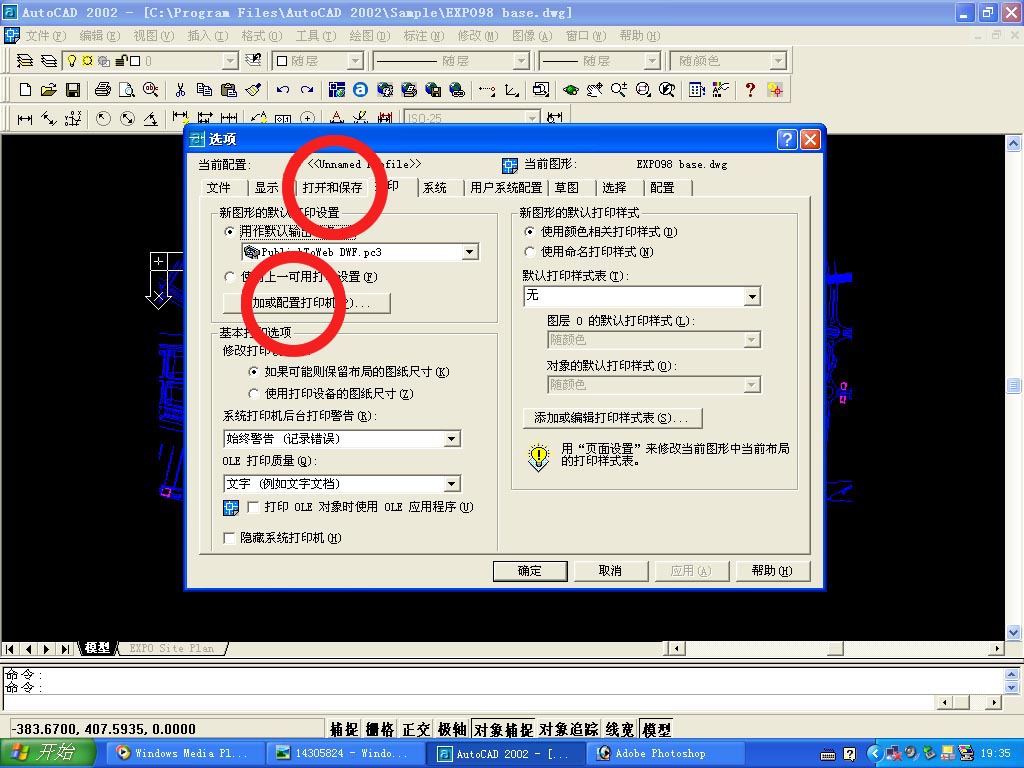
Task: Click the red question mark Help icon
Action: click(x=750, y=90)
